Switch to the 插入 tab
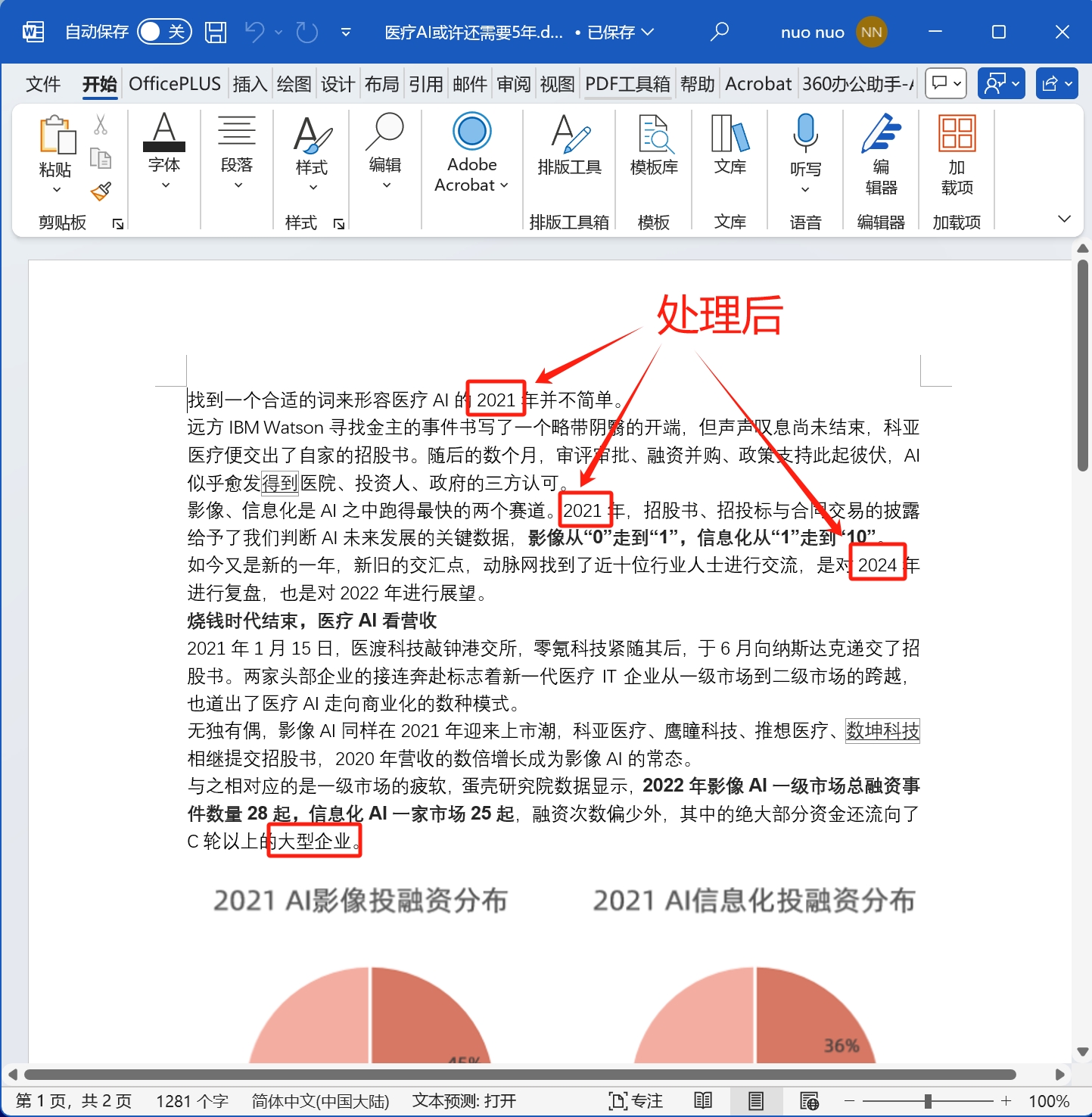The image size is (1092, 1117). pyautogui.click(x=250, y=83)
